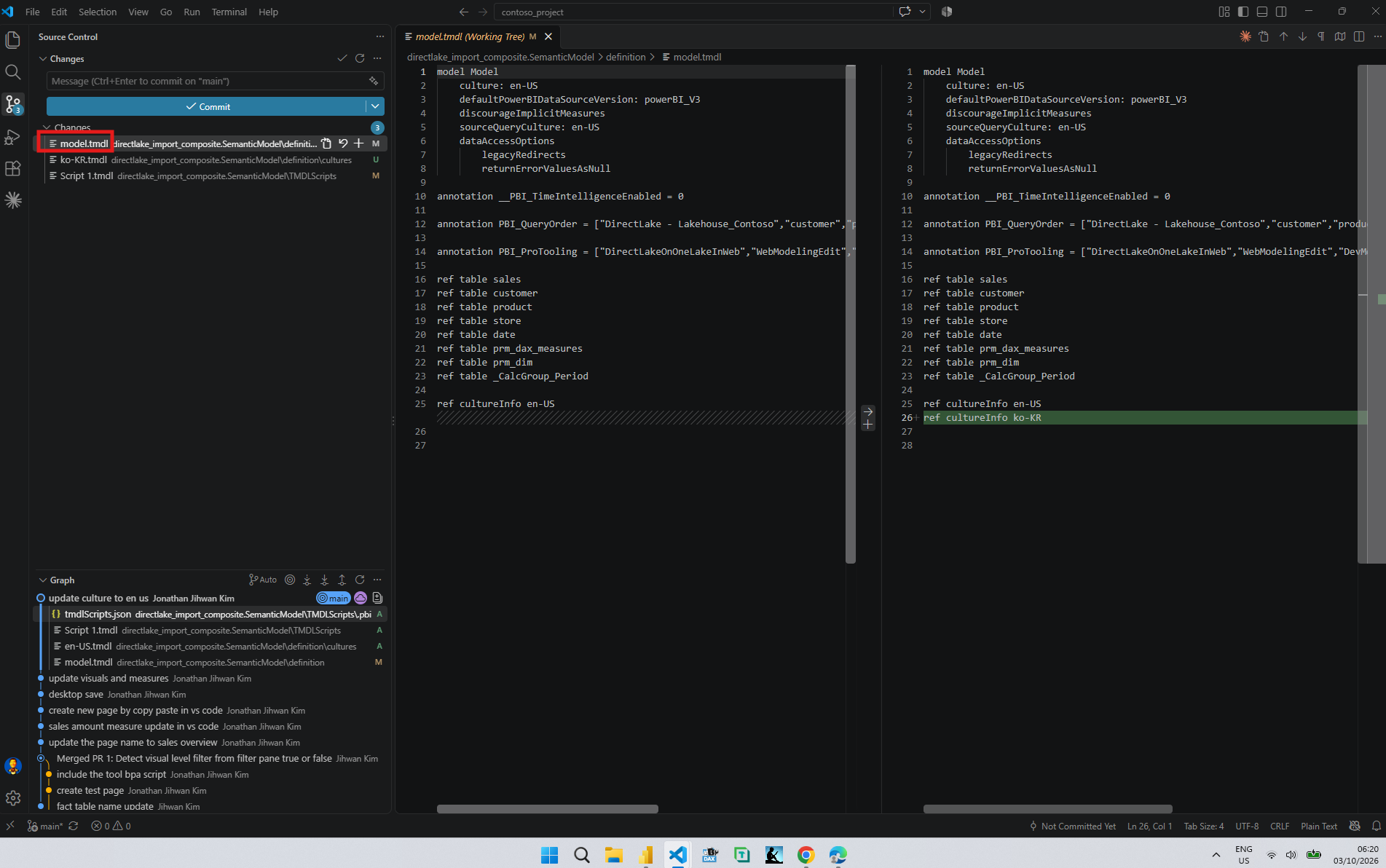
Task: Collapse the Changes file group with badge 3
Action: pos(47,127)
